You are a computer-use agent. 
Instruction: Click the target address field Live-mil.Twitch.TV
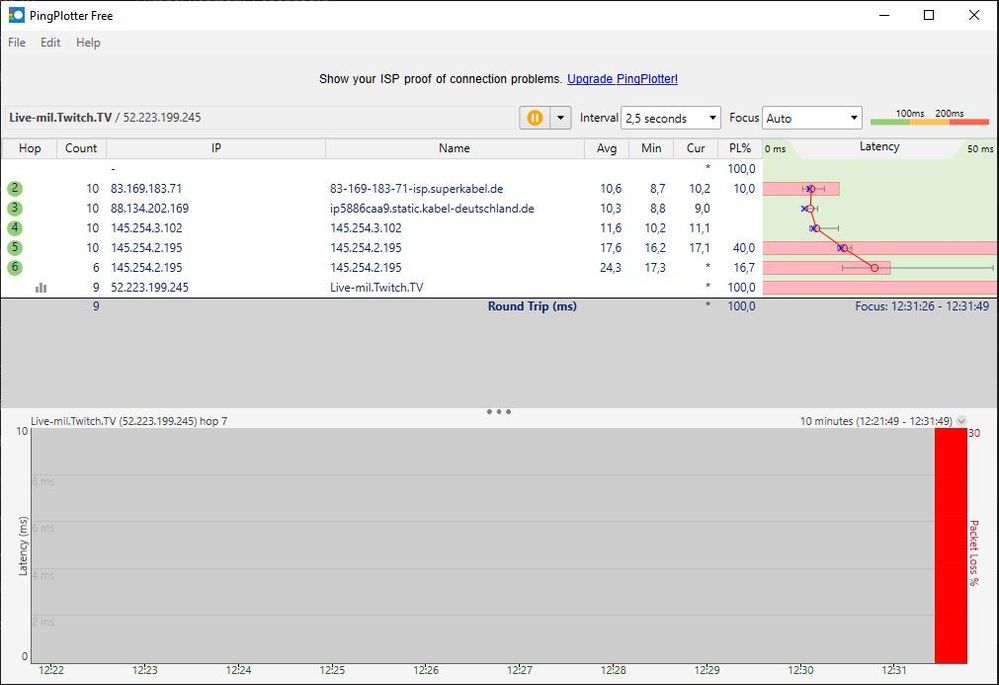258,118
